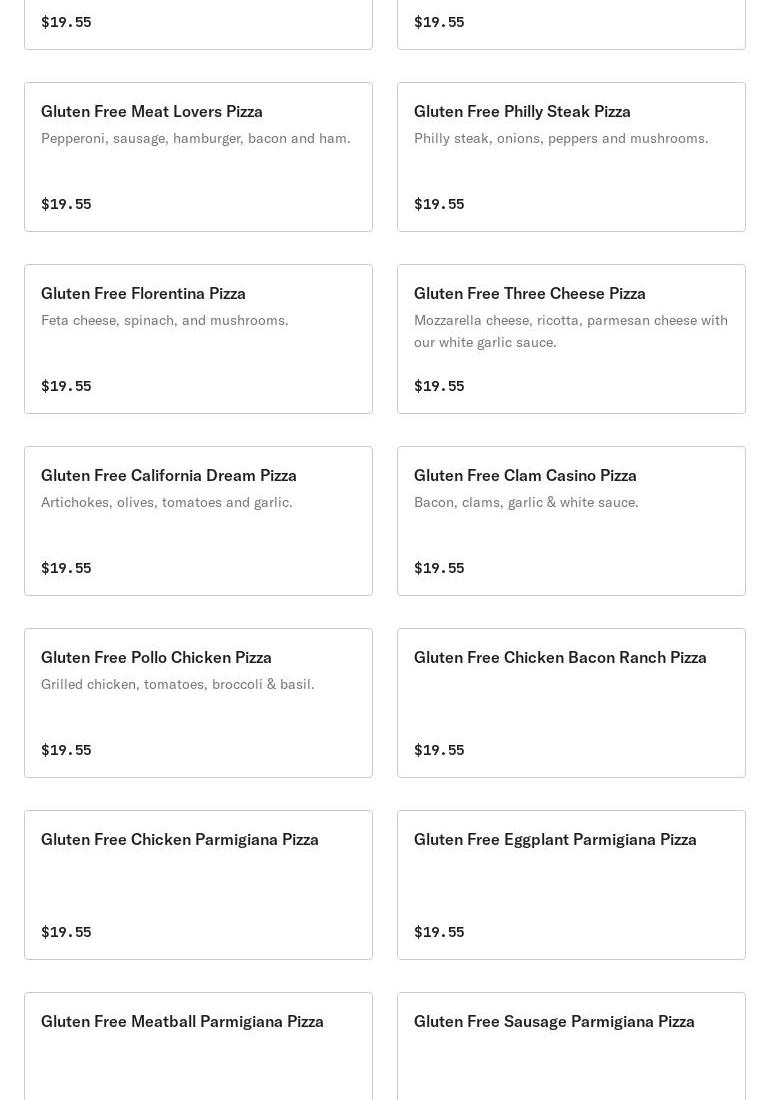Open Gluten Free Chicken Parmigiana Pizza

(198, 885)
